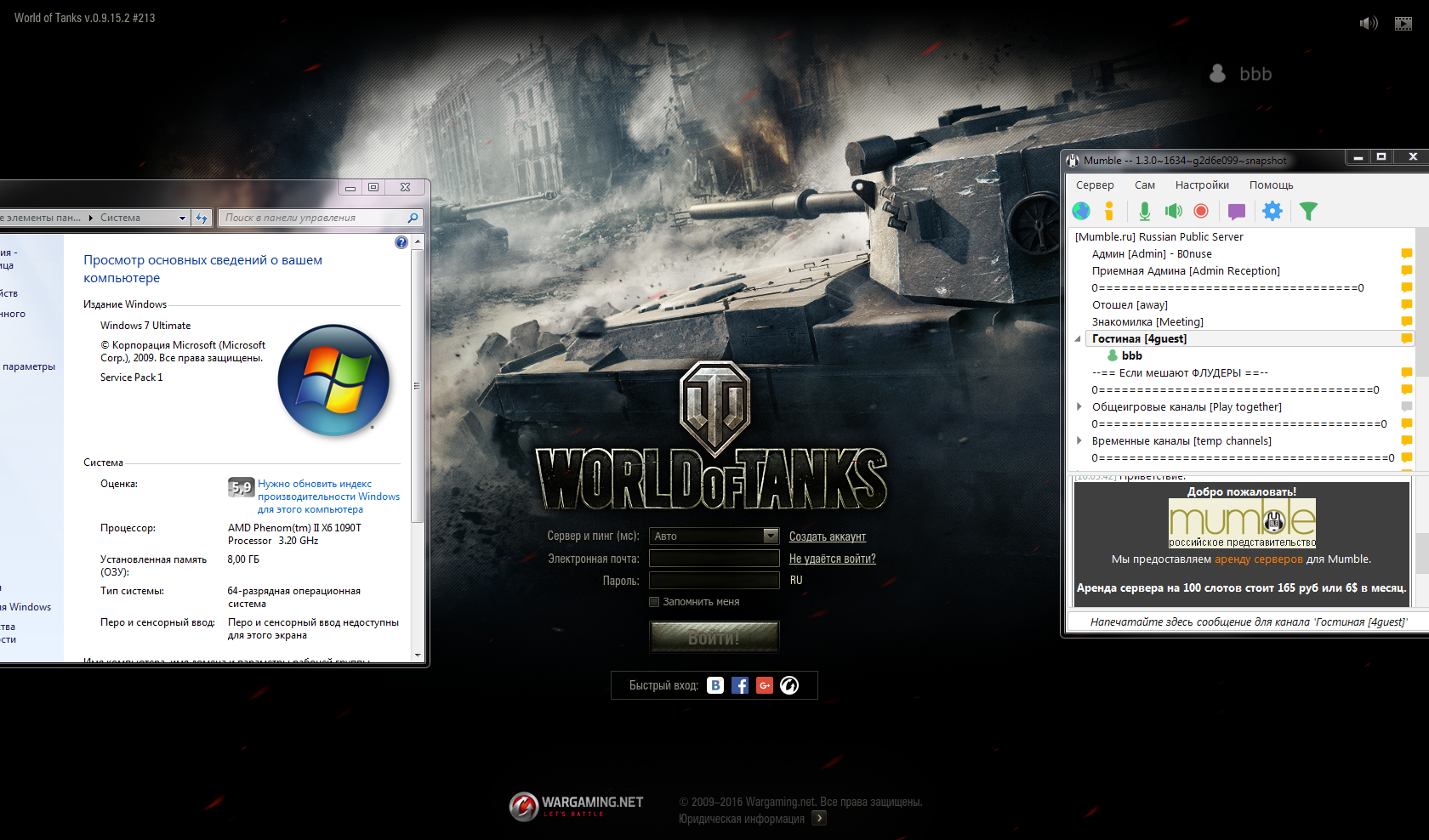Toggle deafen using the green speaker icon
Viewport: 1429px width, 840px height.
coord(1173,211)
